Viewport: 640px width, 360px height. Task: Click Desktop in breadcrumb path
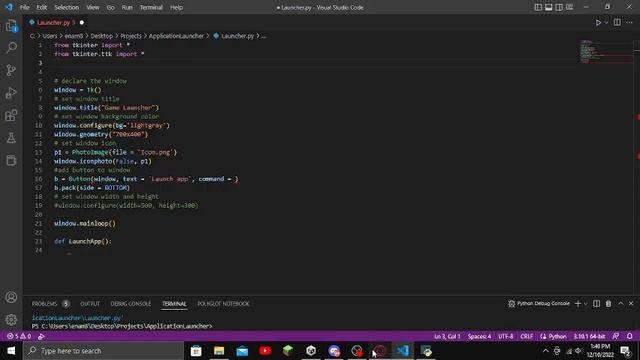(101, 36)
